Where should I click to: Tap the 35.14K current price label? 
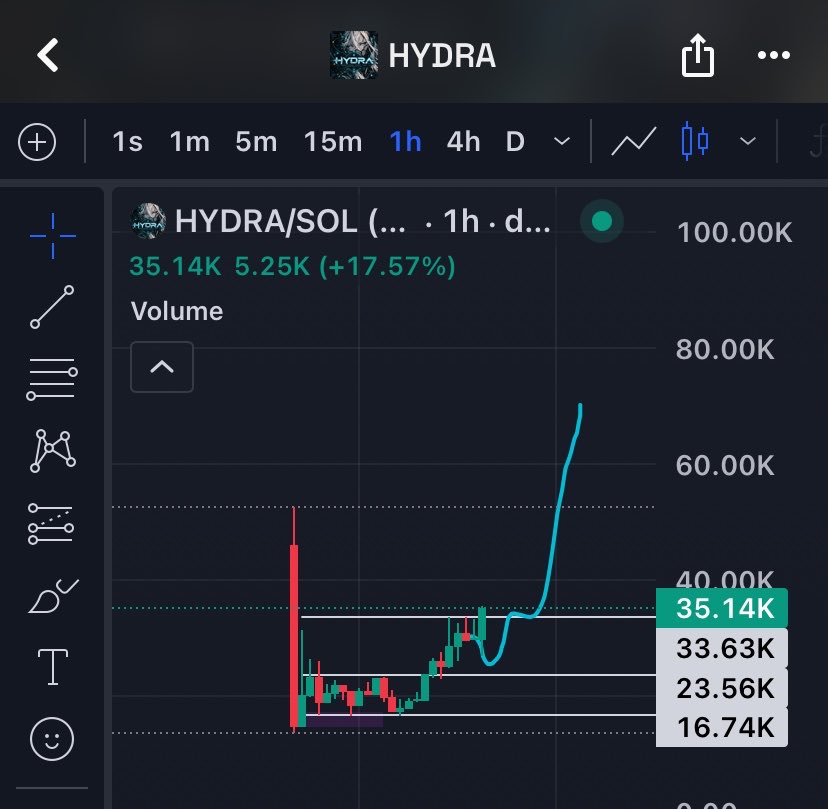[x=721, y=608]
